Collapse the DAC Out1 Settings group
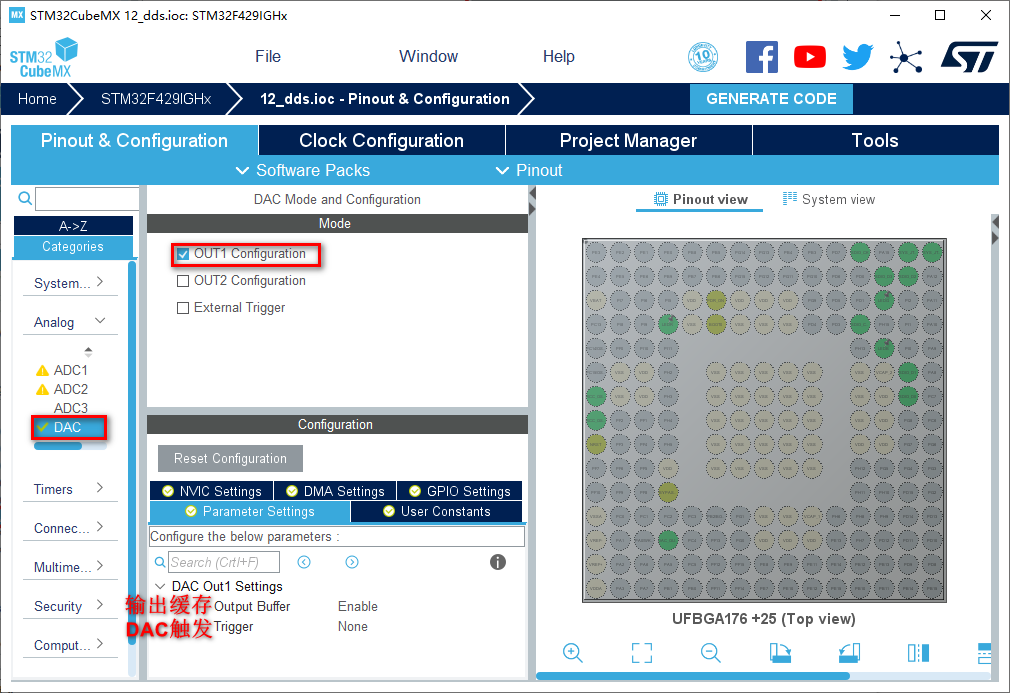 [161, 586]
